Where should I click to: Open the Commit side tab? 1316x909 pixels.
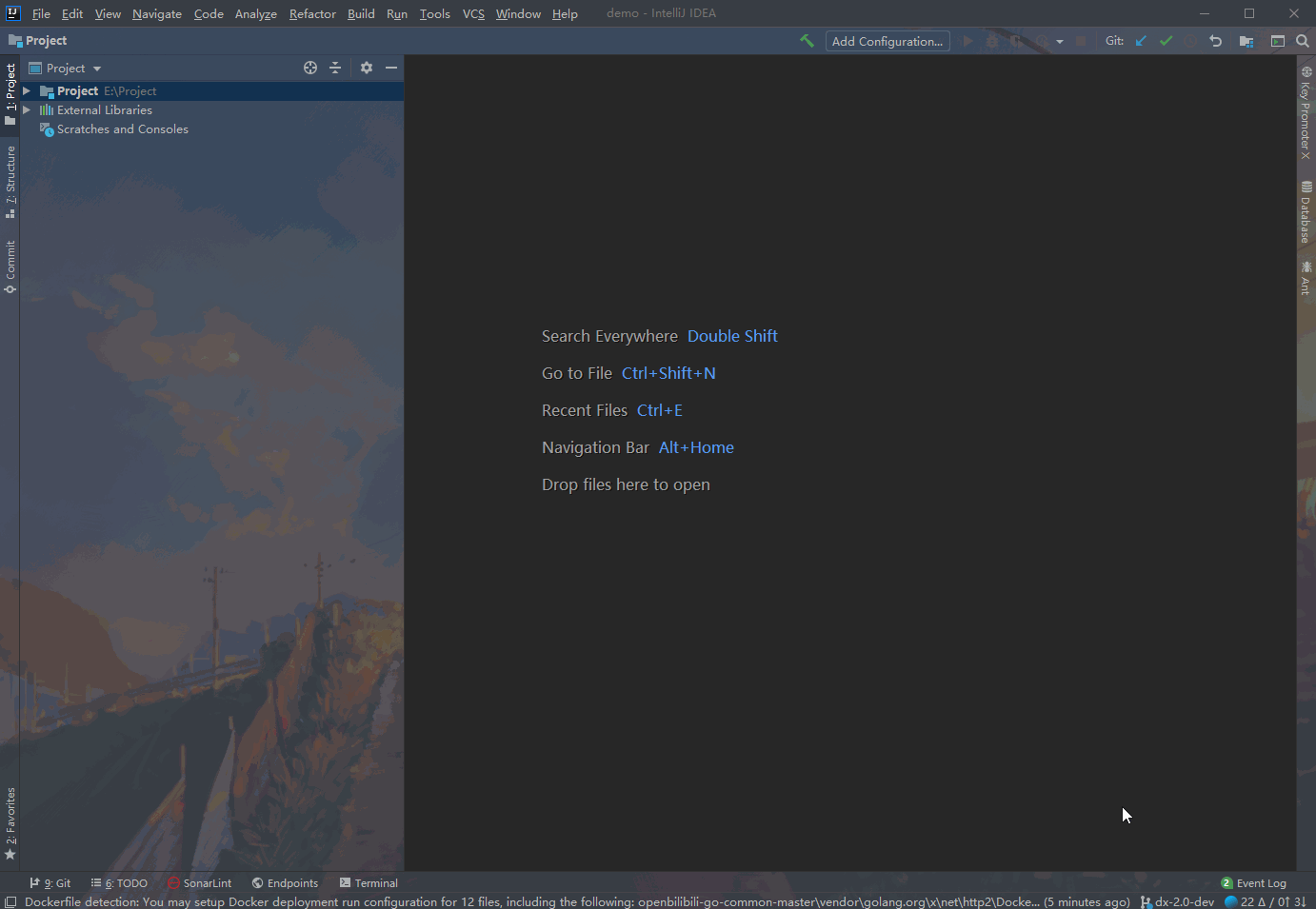point(10,267)
